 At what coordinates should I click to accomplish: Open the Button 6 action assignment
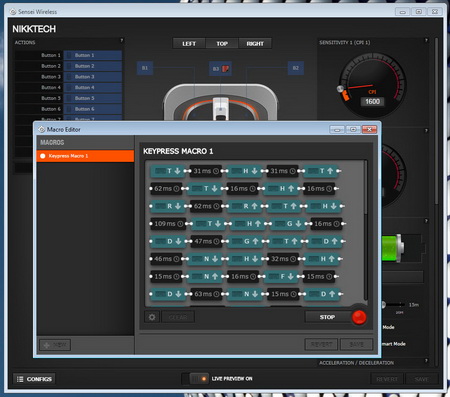(93, 109)
